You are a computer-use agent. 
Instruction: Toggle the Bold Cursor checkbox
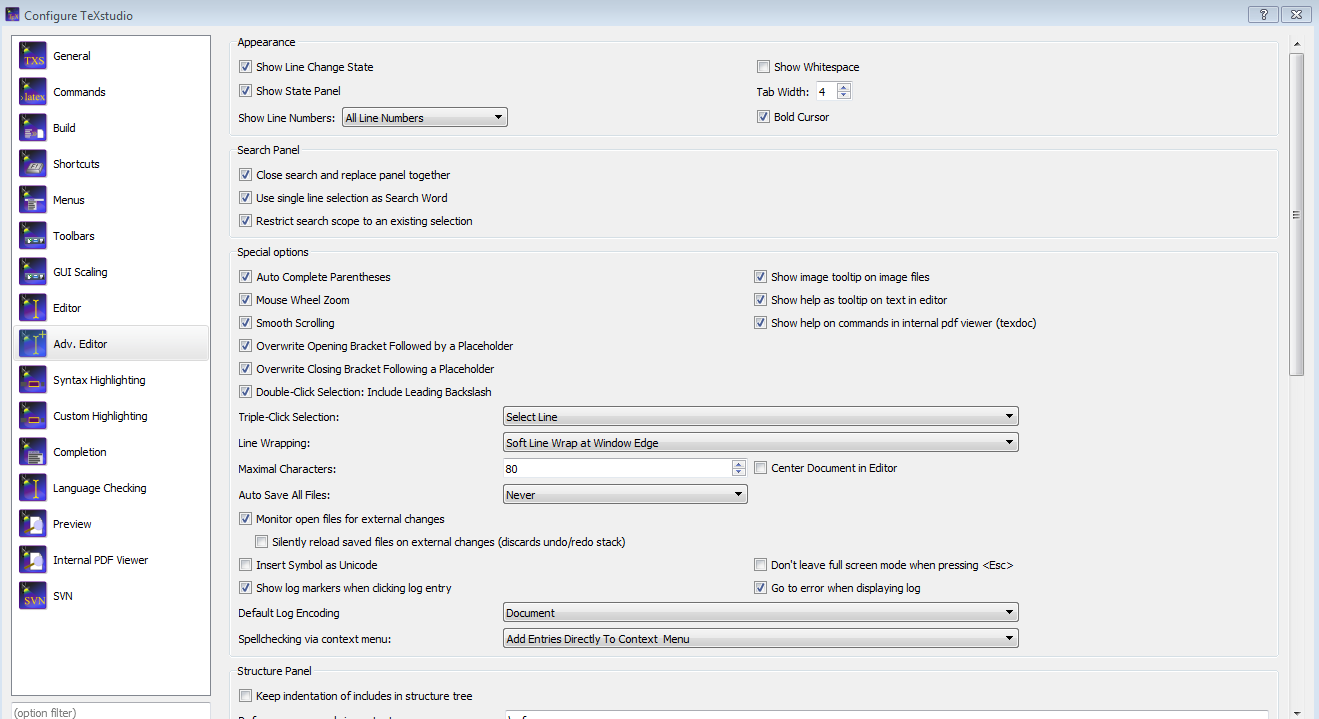(763, 117)
